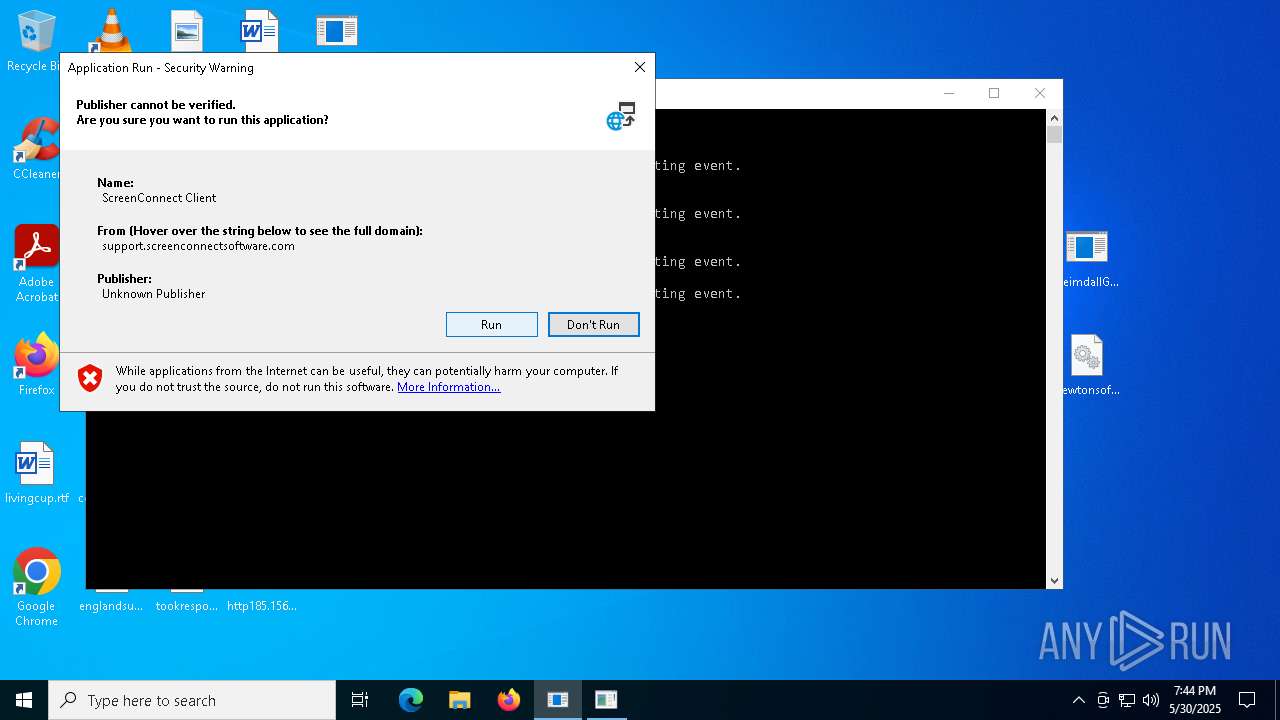Click the Don't Run button

(x=593, y=324)
